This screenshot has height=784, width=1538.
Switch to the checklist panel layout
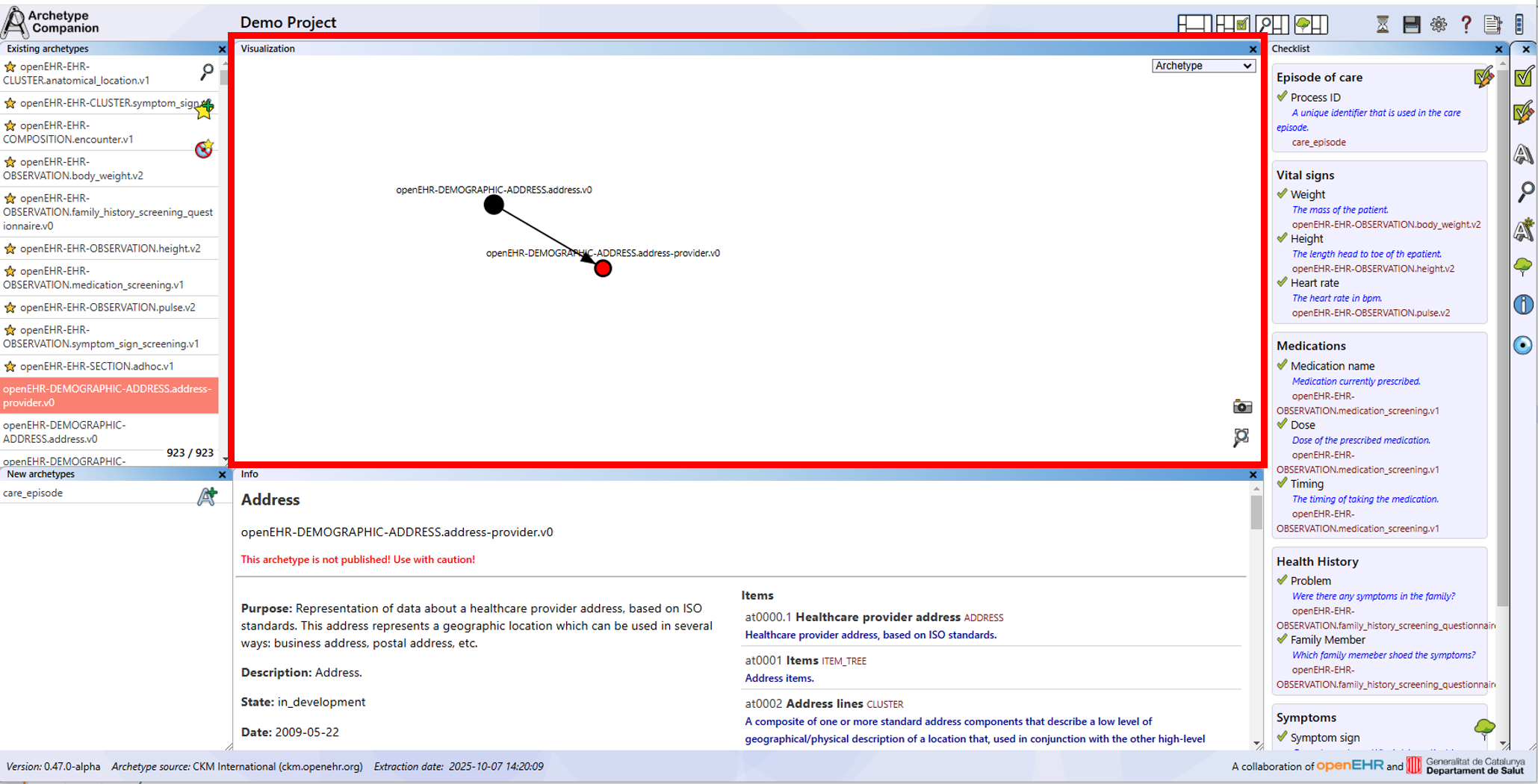1232,25
